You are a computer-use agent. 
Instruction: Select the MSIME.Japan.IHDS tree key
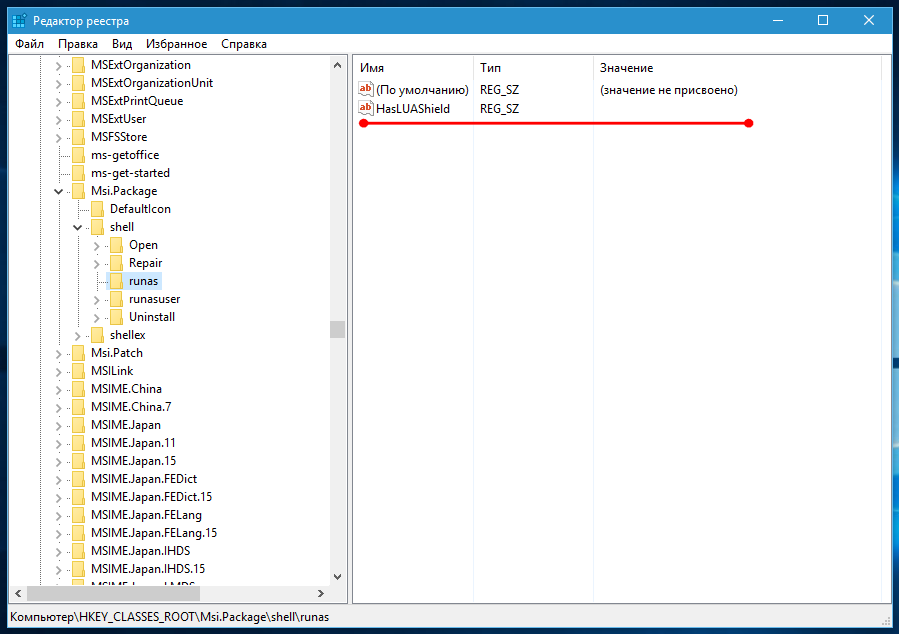[139, 551]
